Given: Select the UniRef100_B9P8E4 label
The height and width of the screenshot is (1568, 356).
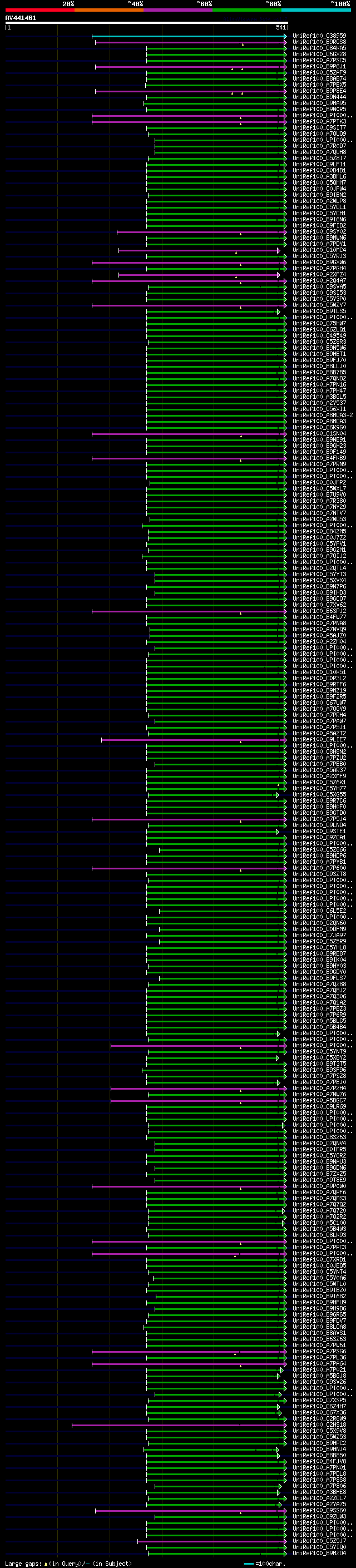Looking at the screenshot, I should 319,91.
